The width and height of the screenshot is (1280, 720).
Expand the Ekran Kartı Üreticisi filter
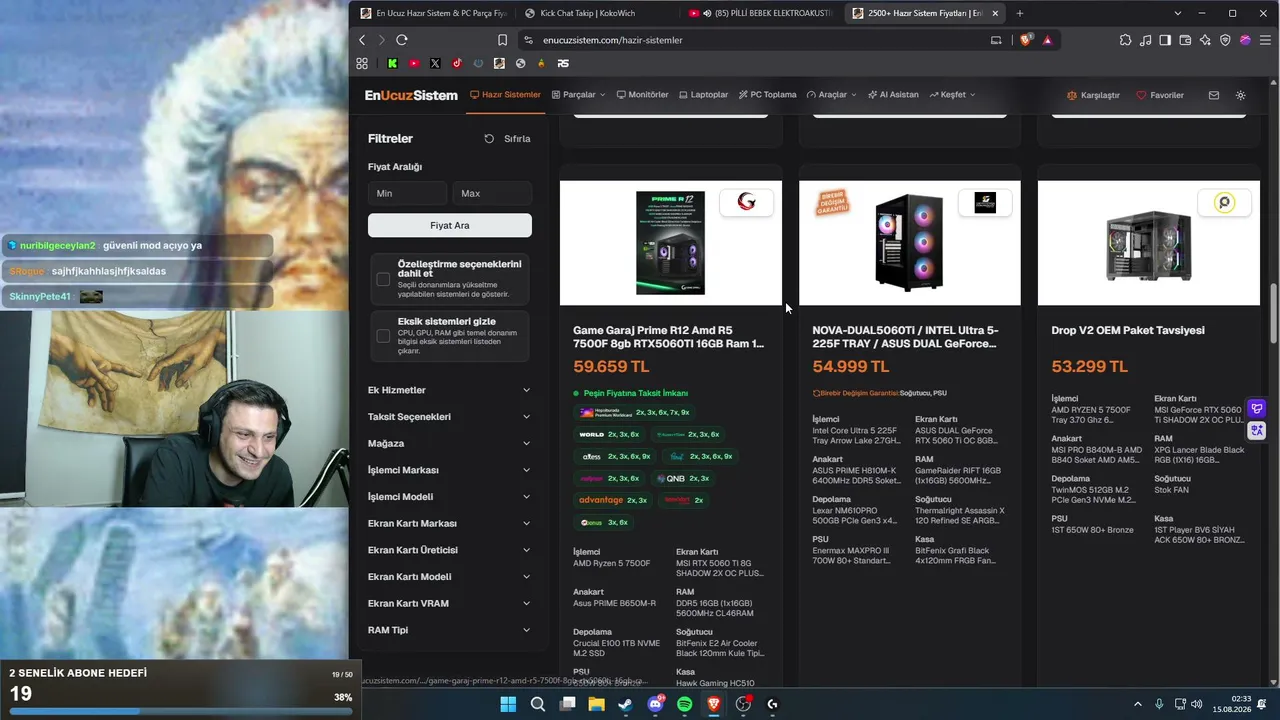(449, 550)
